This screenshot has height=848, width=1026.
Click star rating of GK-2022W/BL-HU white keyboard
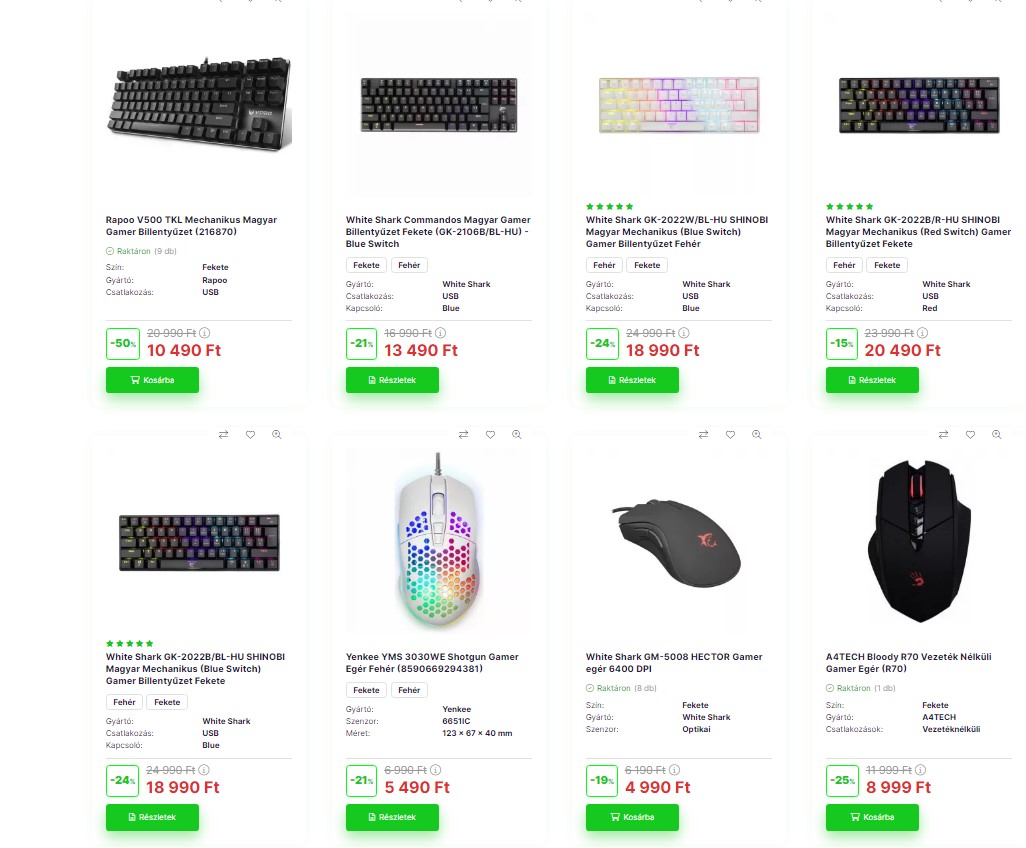click(x=609, y=207)
